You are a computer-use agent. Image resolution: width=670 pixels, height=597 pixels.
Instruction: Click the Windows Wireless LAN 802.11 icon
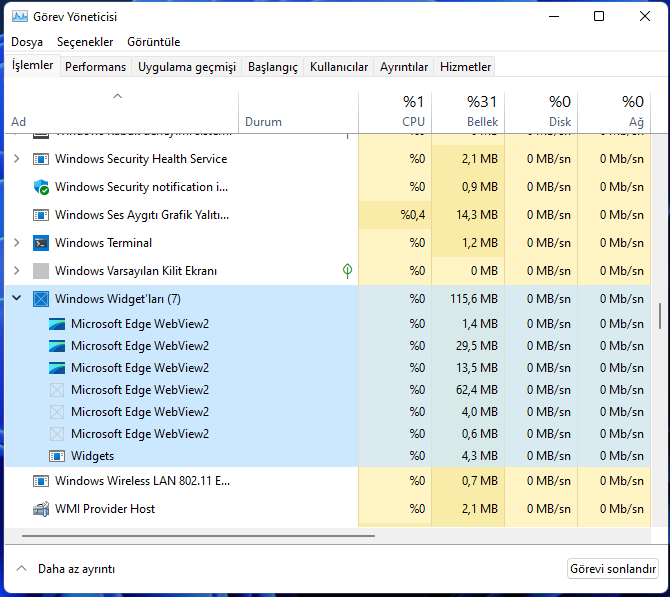41,481
